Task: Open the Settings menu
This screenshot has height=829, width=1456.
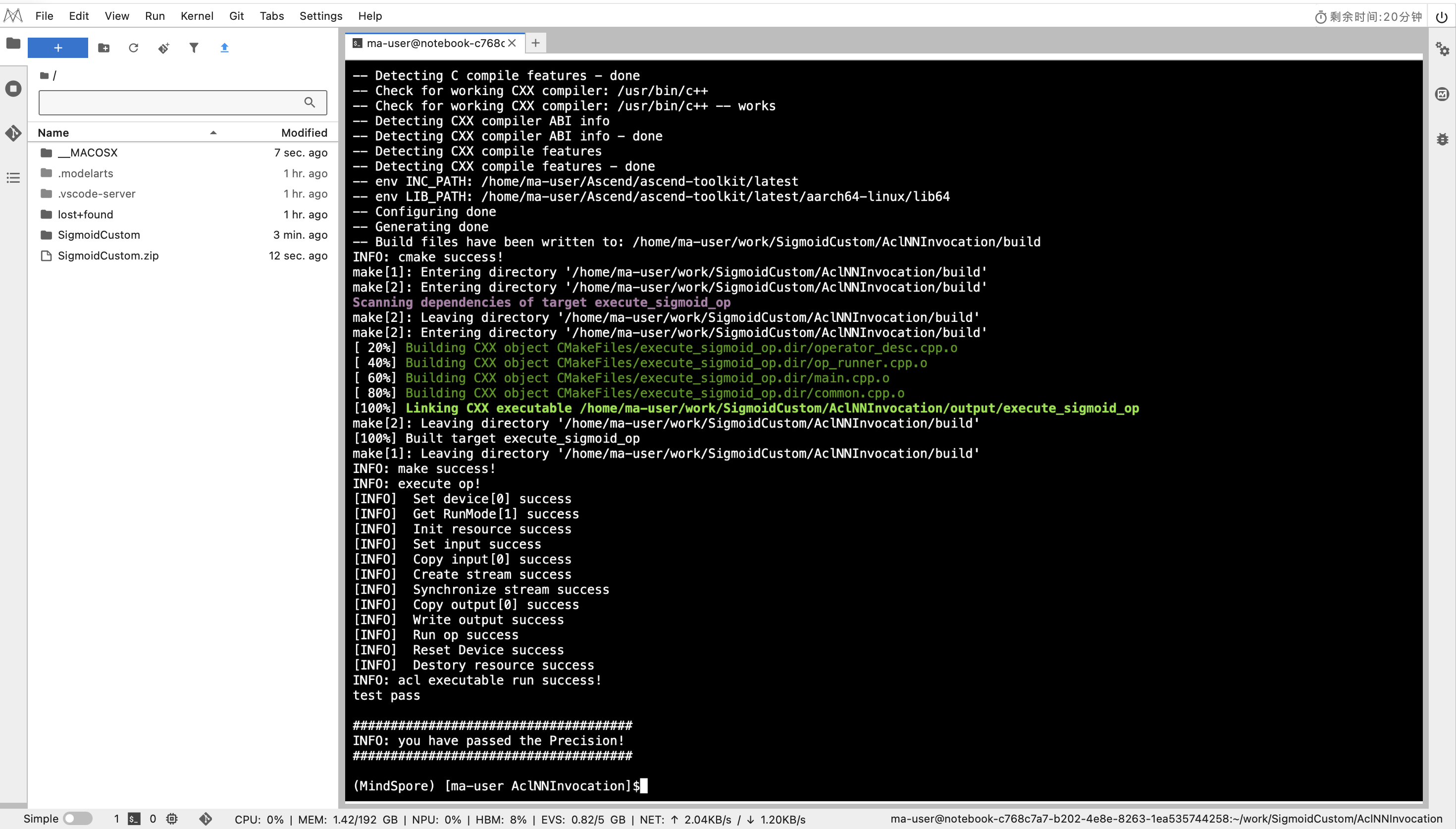Action: click(320, 16)
